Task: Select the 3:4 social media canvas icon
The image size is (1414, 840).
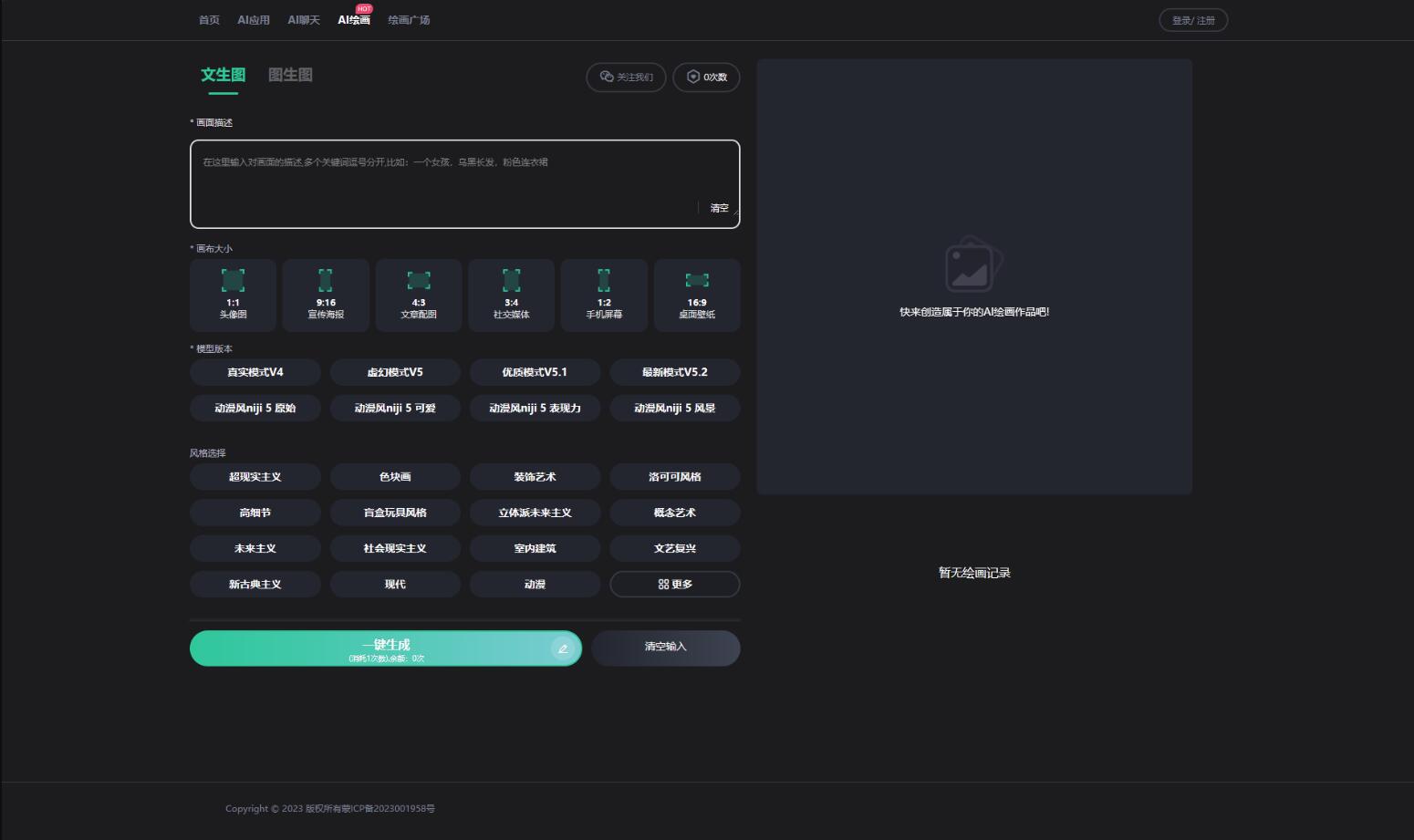Action: click(x=512, y=280)
